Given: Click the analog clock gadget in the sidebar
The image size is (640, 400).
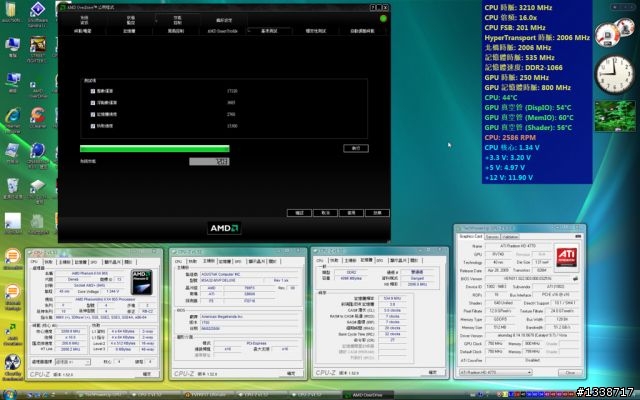Looking at the screenshot, I should point(614,75).
